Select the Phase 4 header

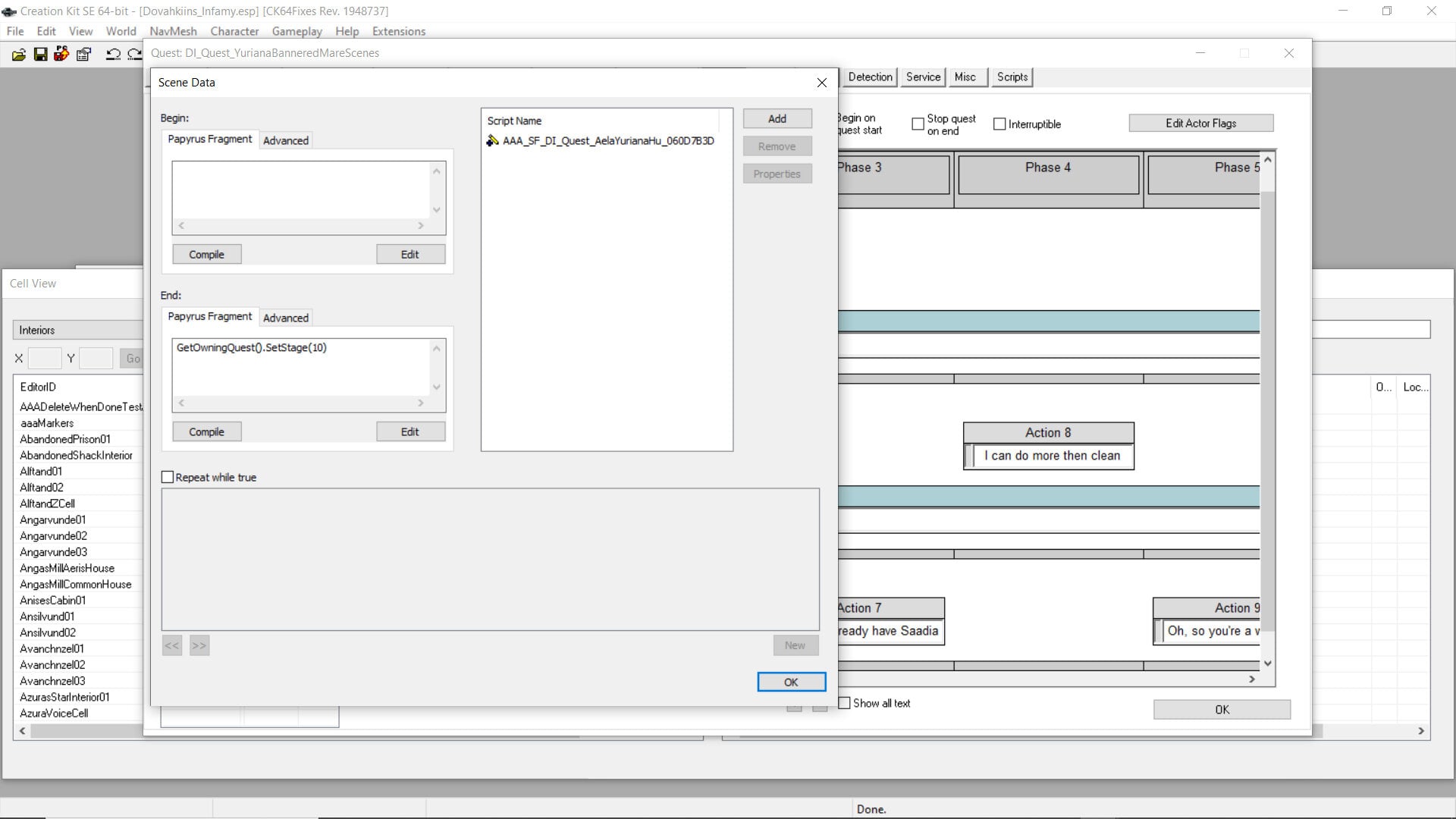[1048, 174]
